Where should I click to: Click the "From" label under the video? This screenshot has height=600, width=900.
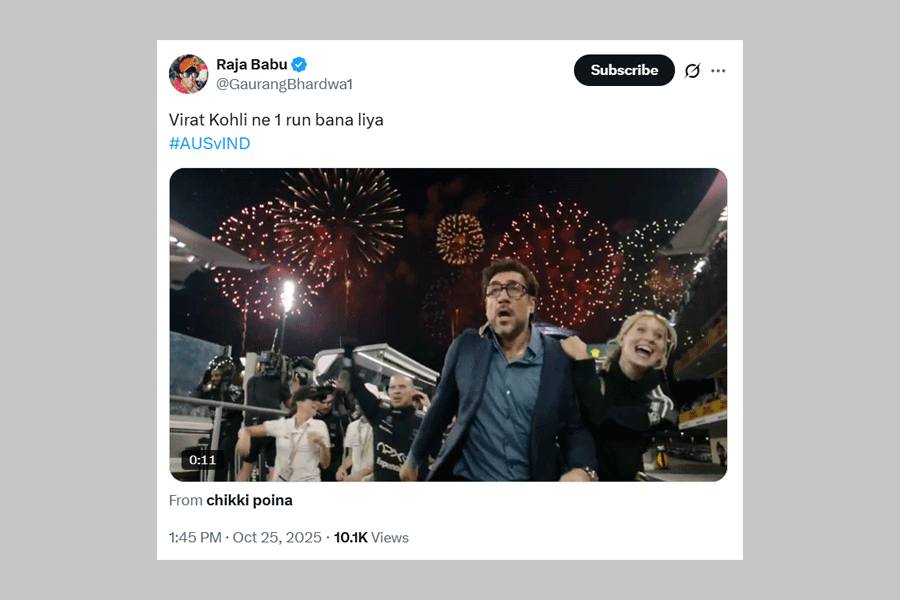(186, 500)
